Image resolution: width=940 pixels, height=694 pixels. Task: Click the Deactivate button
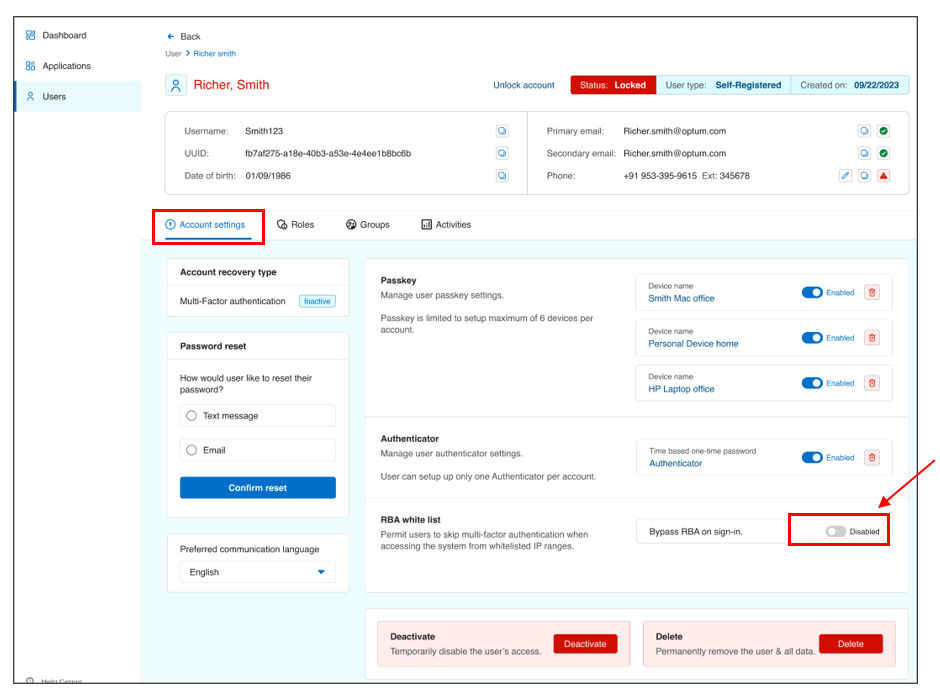click(585, 644)
